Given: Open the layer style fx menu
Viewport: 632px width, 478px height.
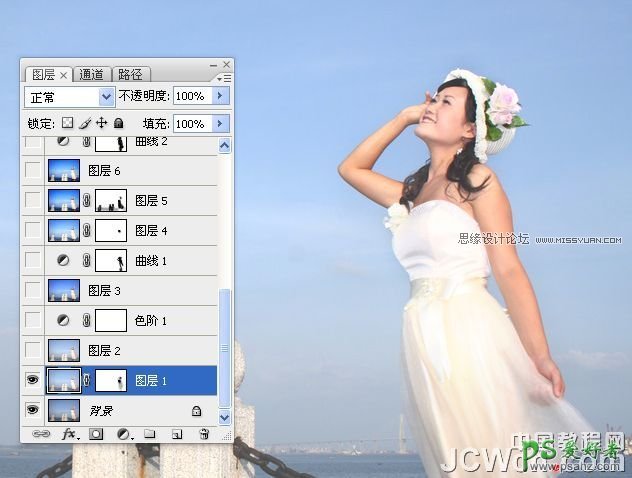Looking at the screenshot, I should (69, 434).
